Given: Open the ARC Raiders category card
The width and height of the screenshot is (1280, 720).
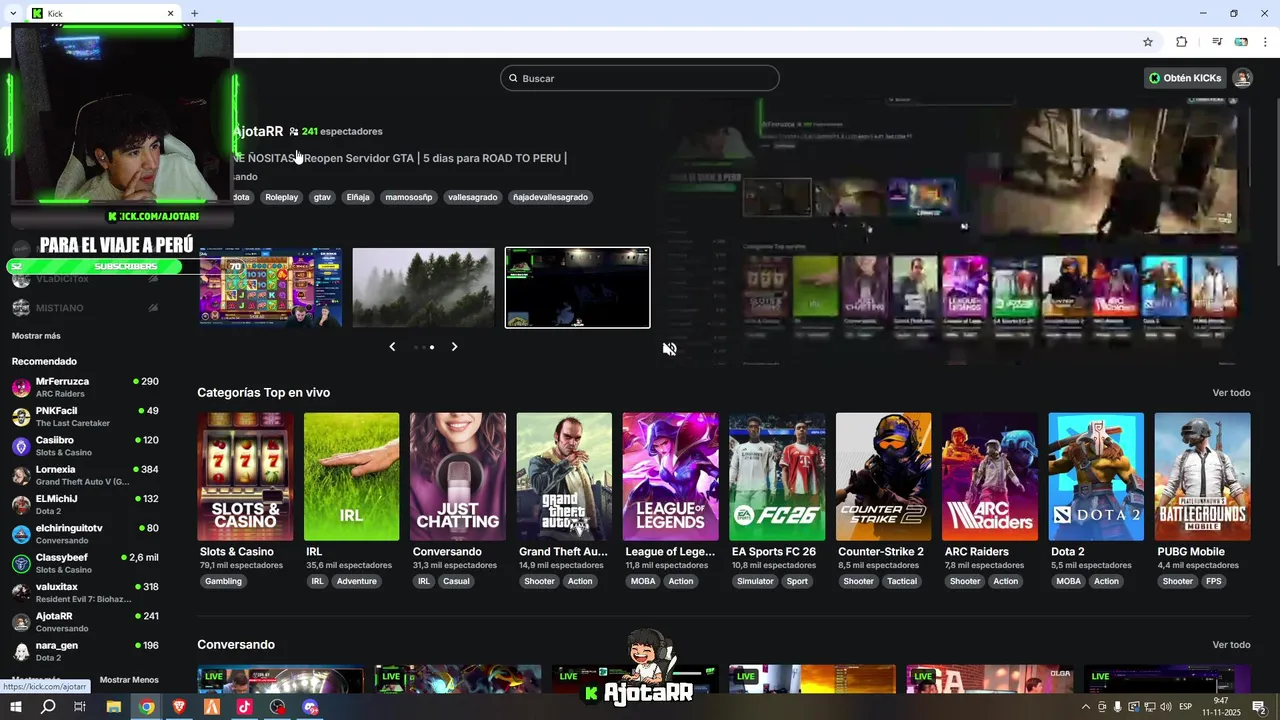Looking at the screenshot, I should tap(990, 477).
